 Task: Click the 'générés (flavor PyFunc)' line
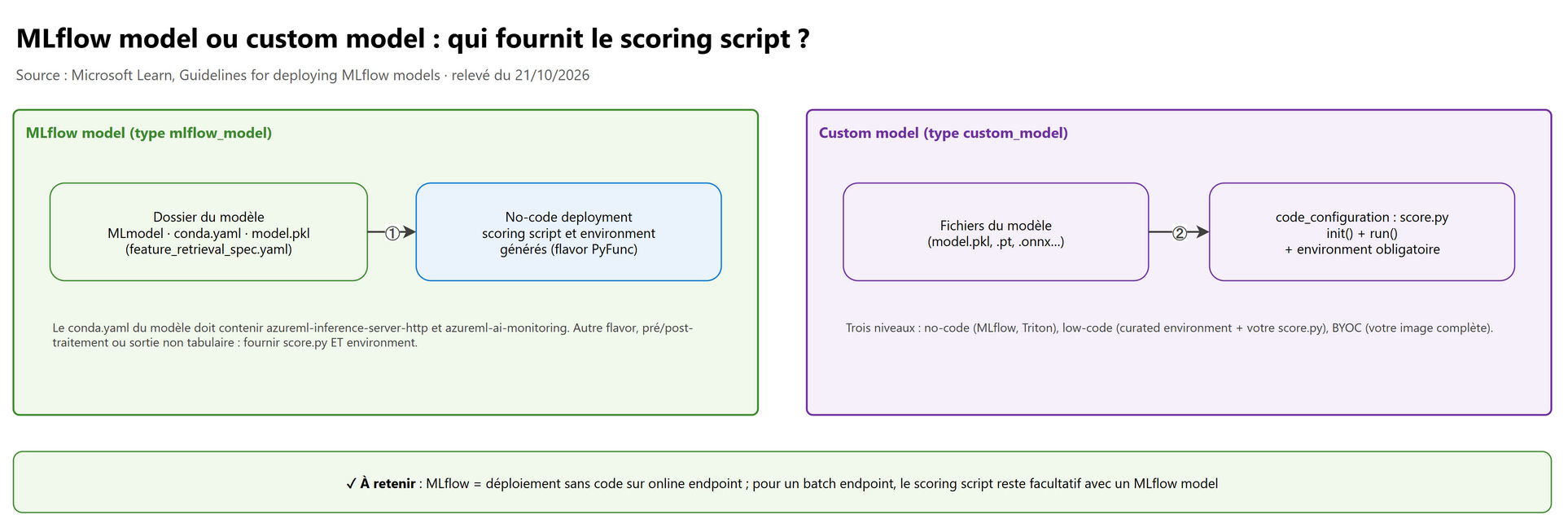point(568,249)
